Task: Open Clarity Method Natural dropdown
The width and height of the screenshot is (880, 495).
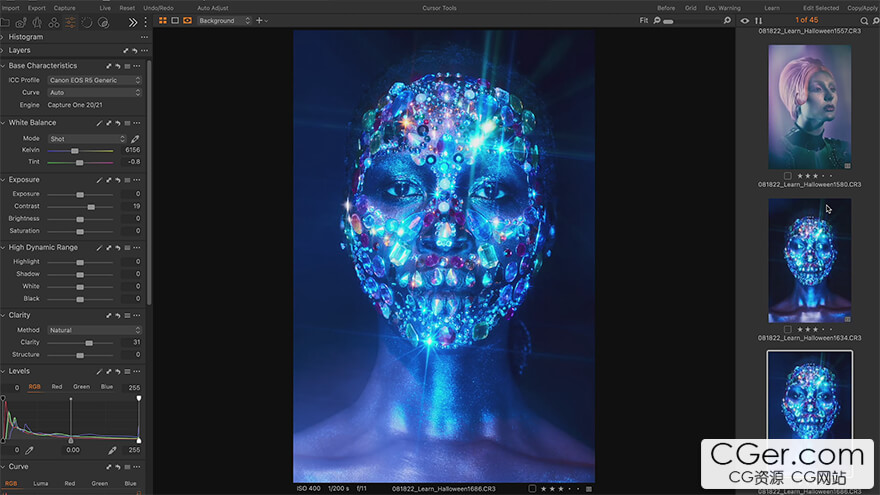Action: tap(94, 331)
